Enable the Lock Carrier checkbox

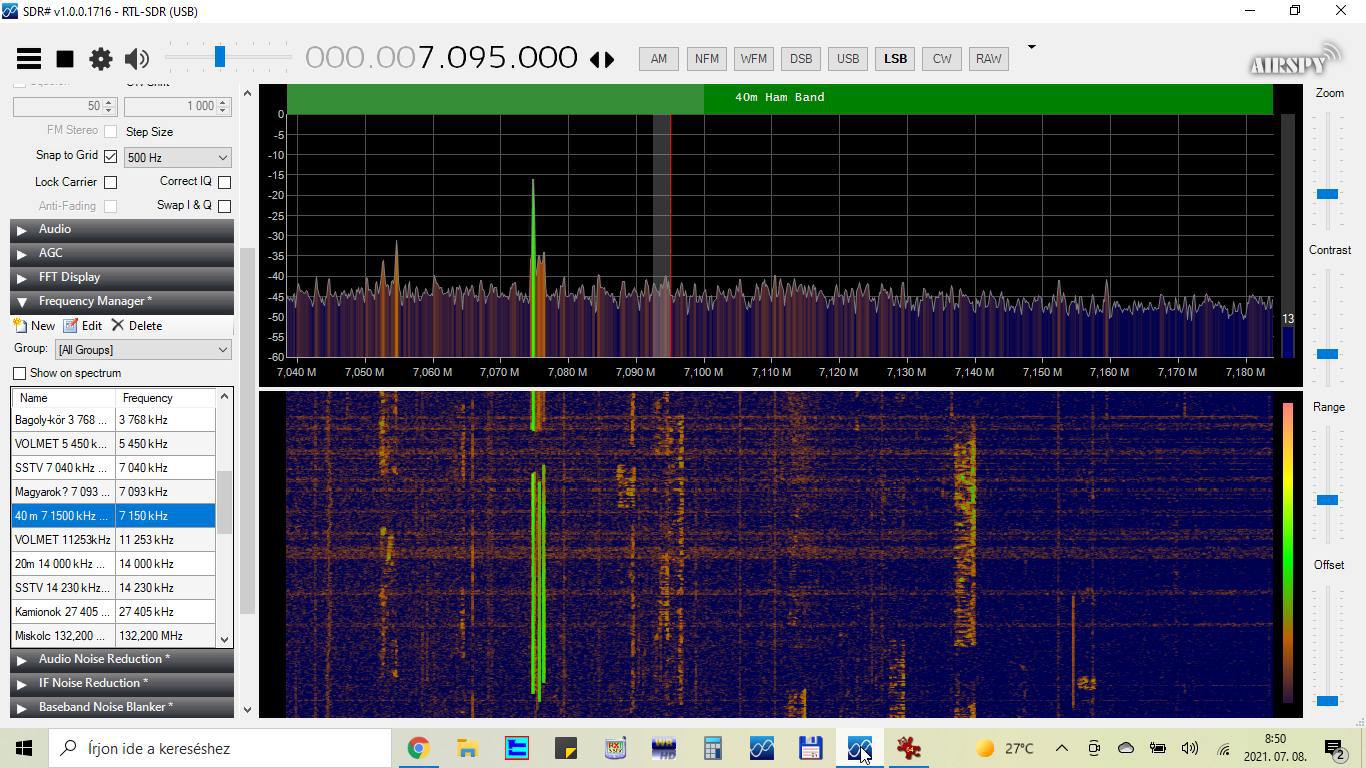click(x=110, y=182)
